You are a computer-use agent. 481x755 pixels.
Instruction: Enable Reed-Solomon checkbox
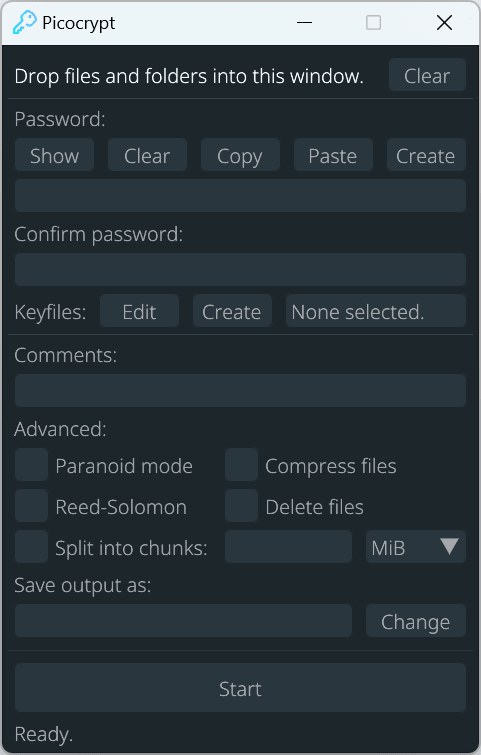[x=31, y=506]
